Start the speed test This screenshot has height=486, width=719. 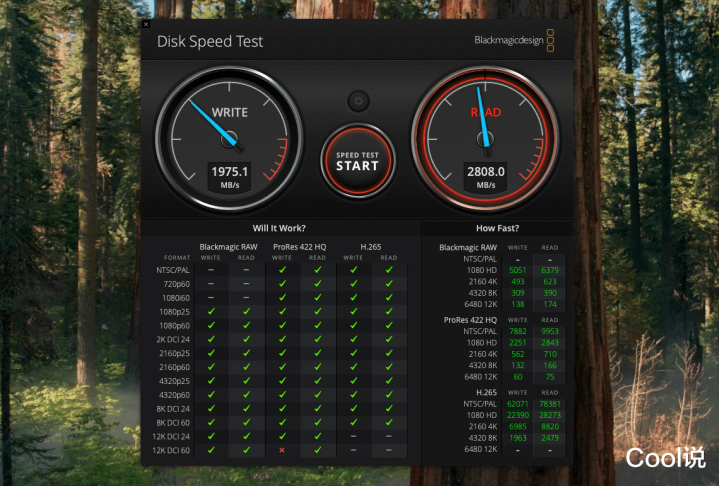click(x=358, y=161)
